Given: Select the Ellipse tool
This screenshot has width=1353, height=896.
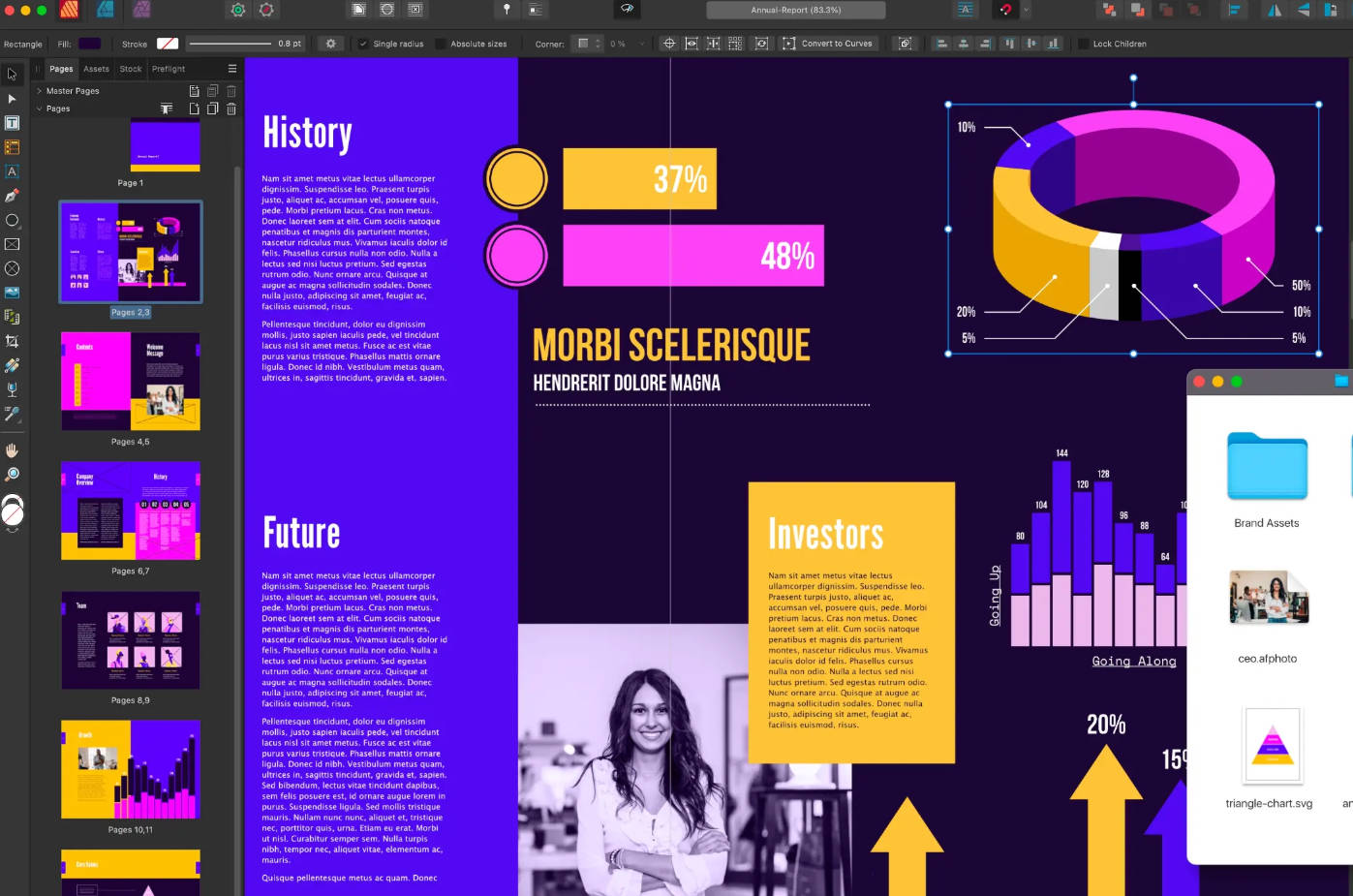Looking at the screenshot, I should 12,220.
